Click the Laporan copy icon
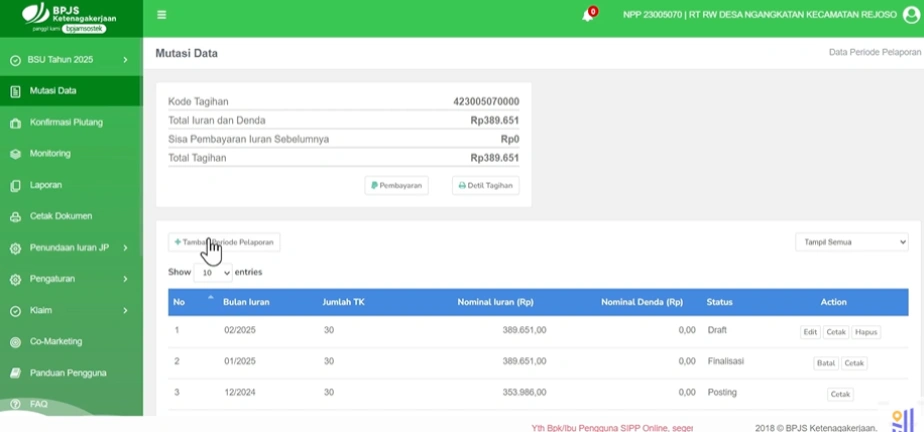 click(16, 186)
